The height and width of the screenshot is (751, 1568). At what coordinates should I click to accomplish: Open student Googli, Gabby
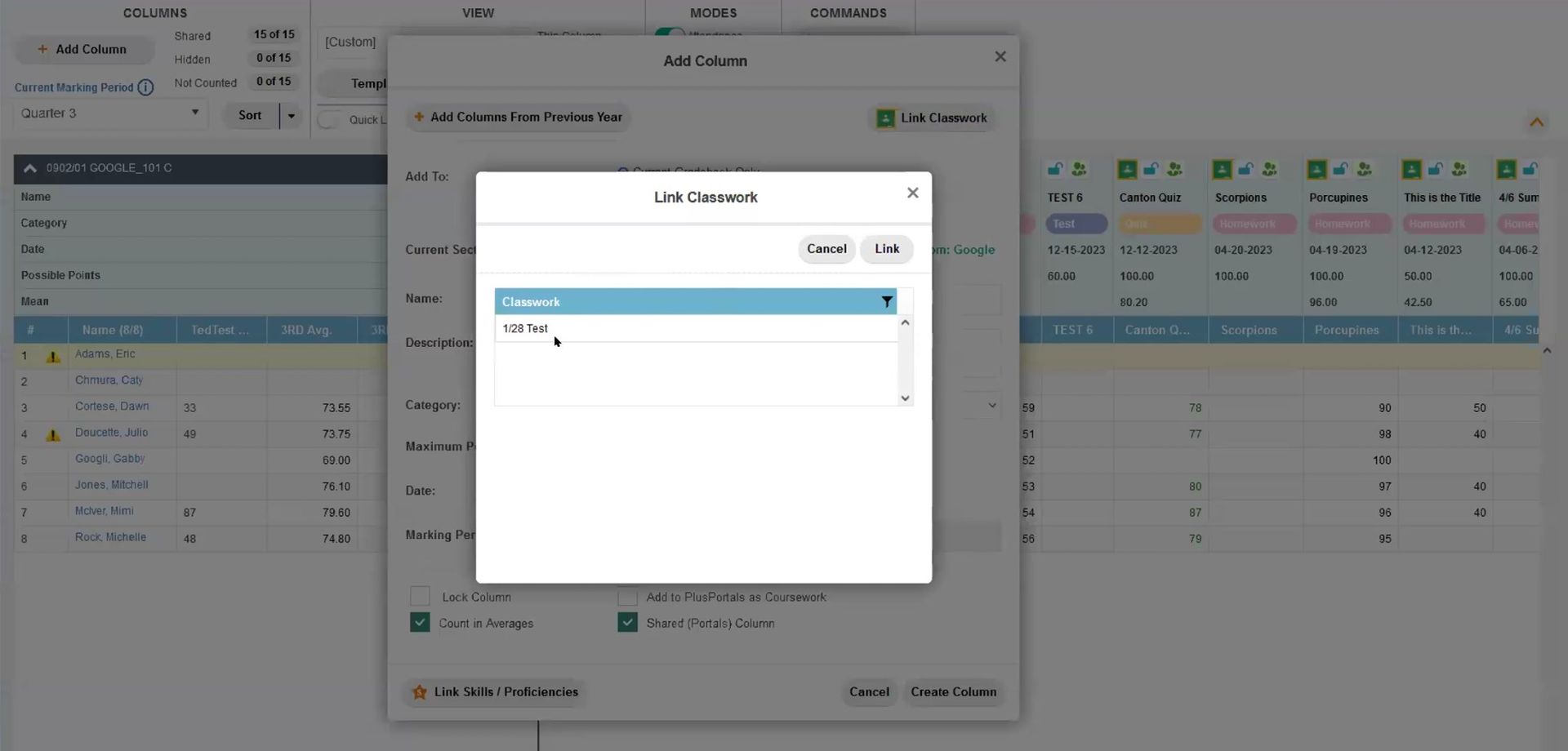pyautogui.click(x=109, y=459)
